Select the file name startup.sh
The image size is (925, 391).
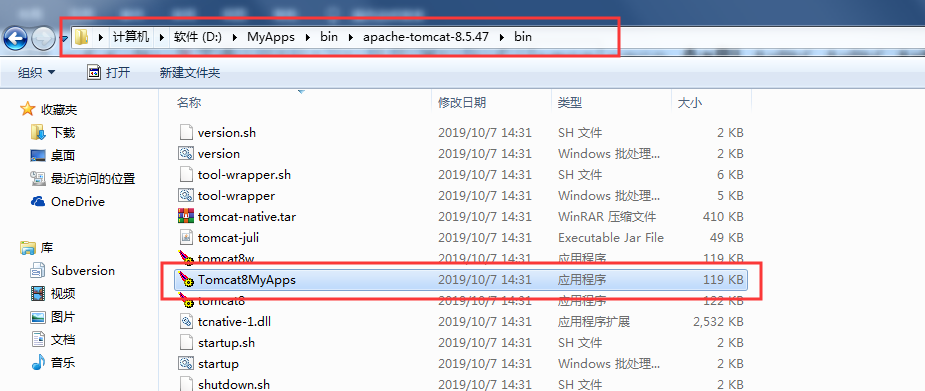227,343
